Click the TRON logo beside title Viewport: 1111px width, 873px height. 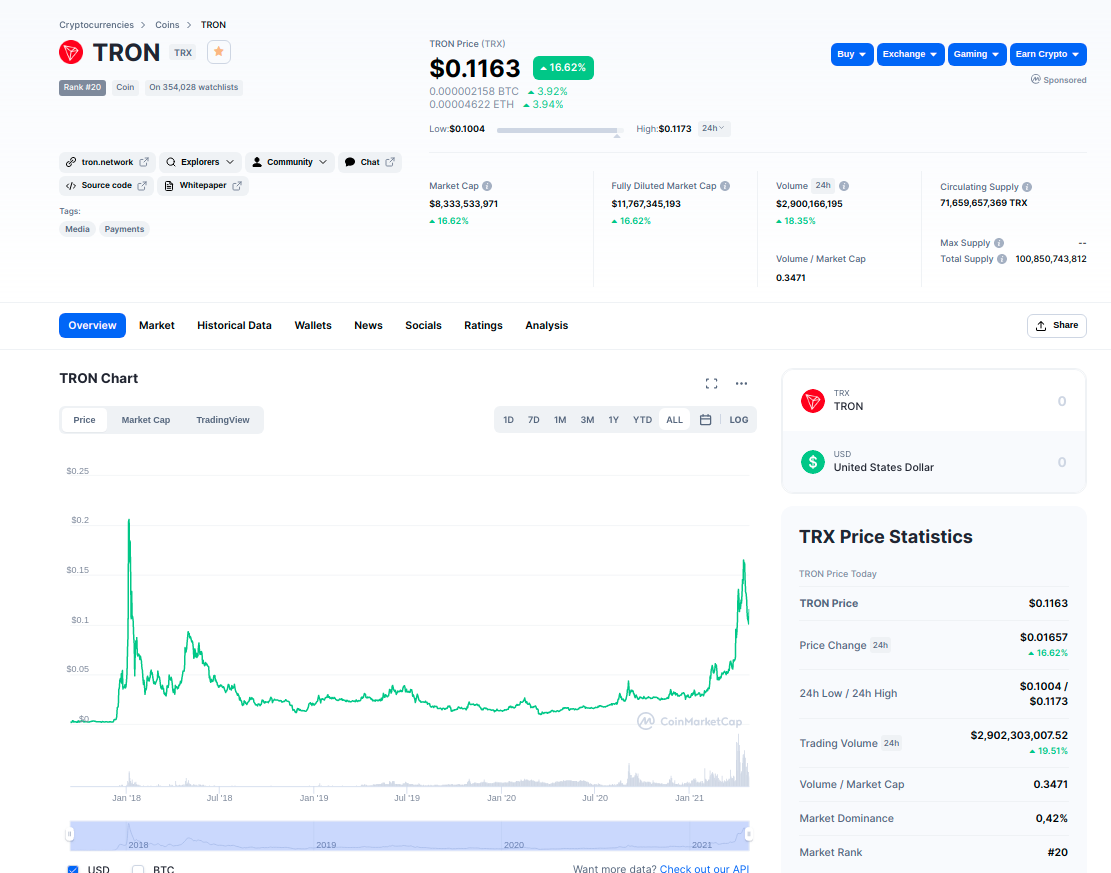pos(71,52)
